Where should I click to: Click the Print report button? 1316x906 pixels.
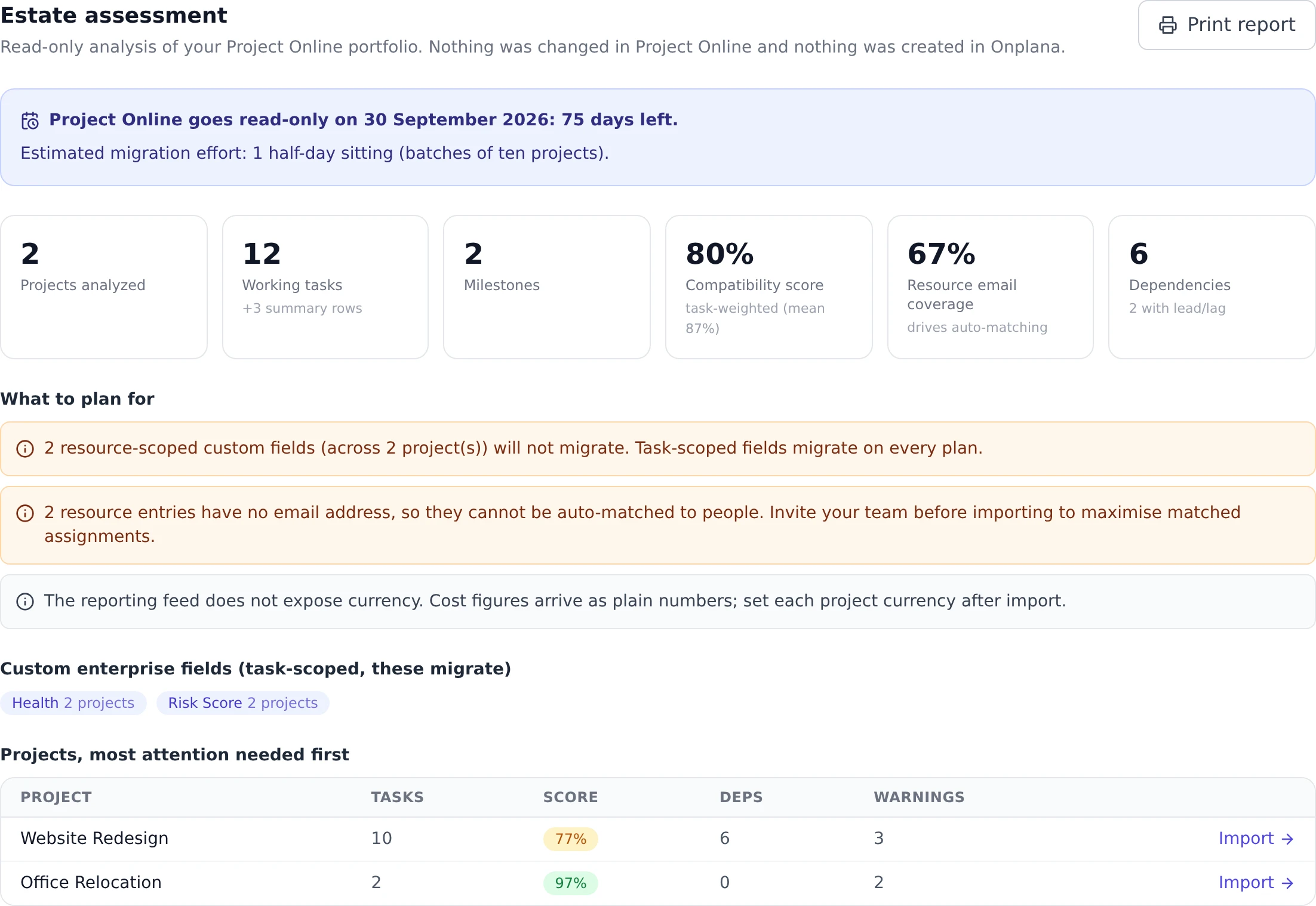[x=1226, y=24]
